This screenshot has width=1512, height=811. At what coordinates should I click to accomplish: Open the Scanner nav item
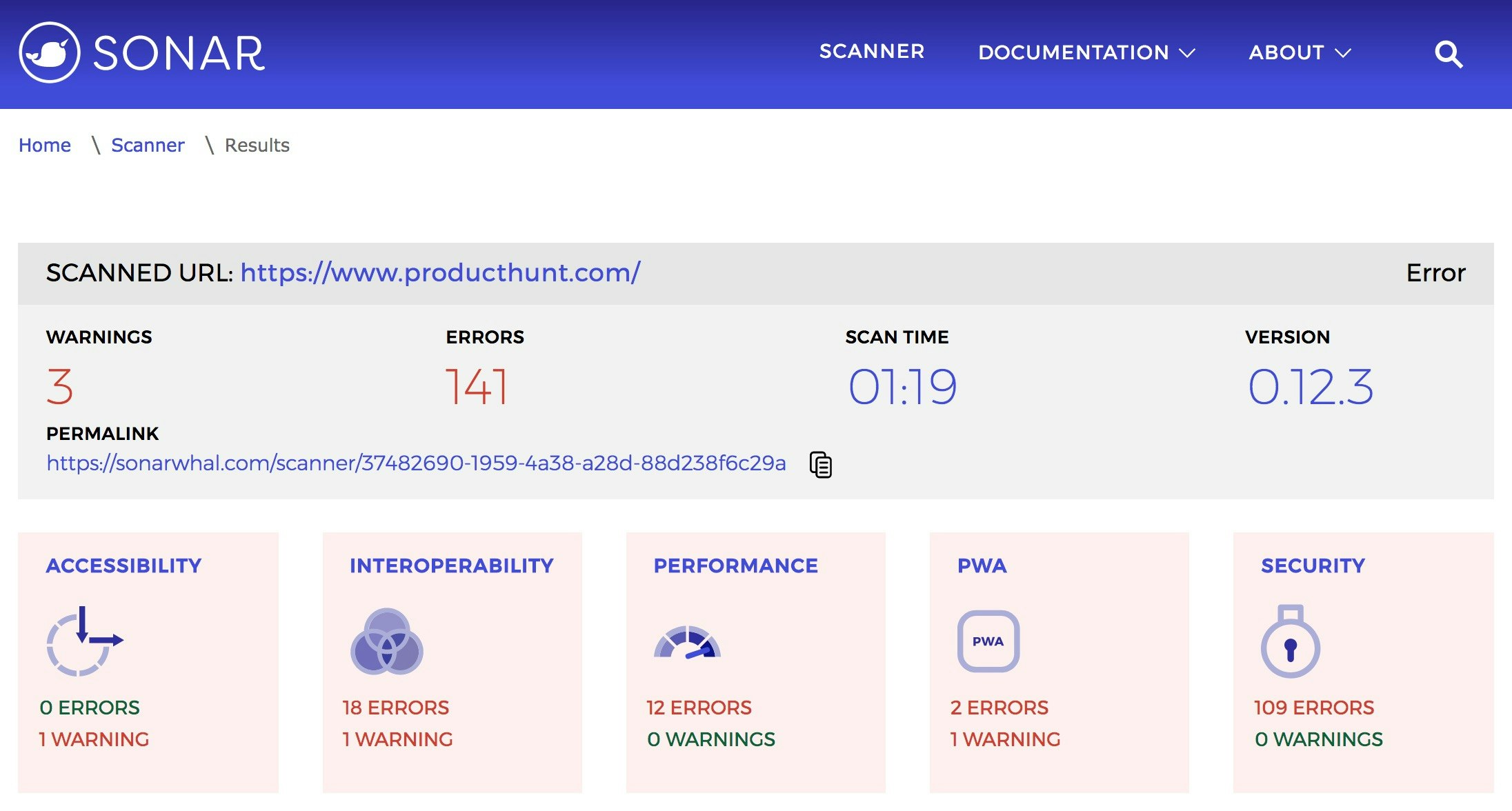point(872,52)
